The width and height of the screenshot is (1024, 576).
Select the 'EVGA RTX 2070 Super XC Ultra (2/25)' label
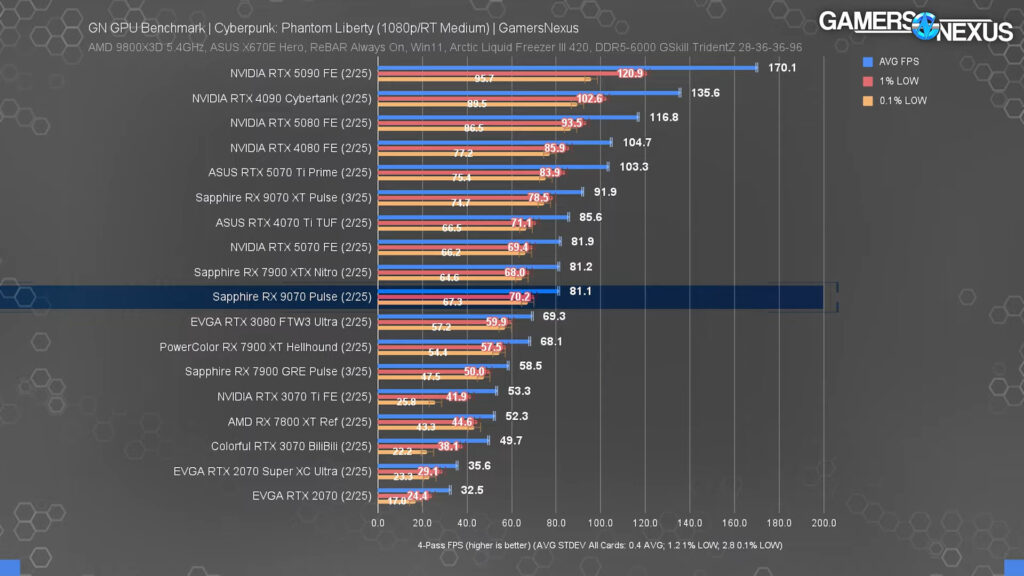click(x=272, y=471)
